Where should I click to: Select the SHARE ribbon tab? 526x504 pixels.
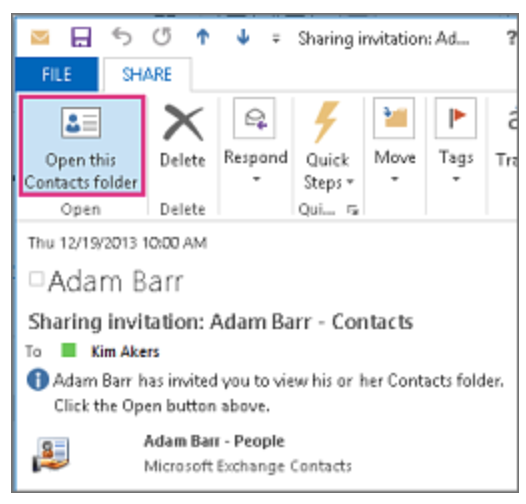(147, 74)
